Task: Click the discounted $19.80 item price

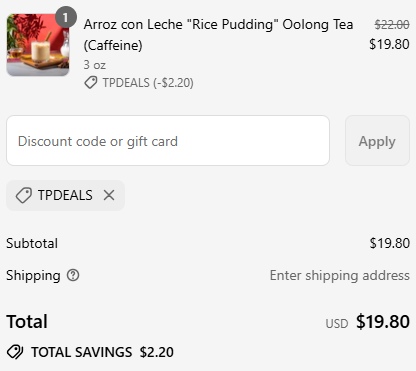Action: coord(389,44)
